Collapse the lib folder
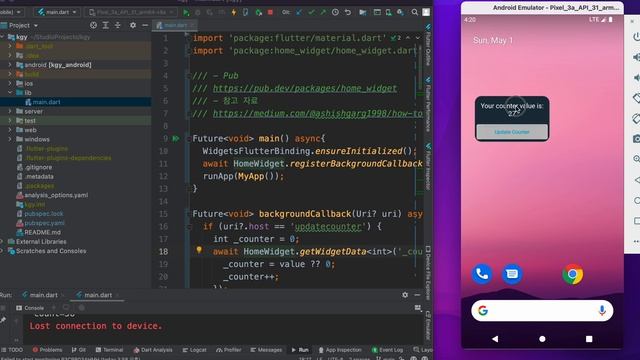 click(10, 93)
